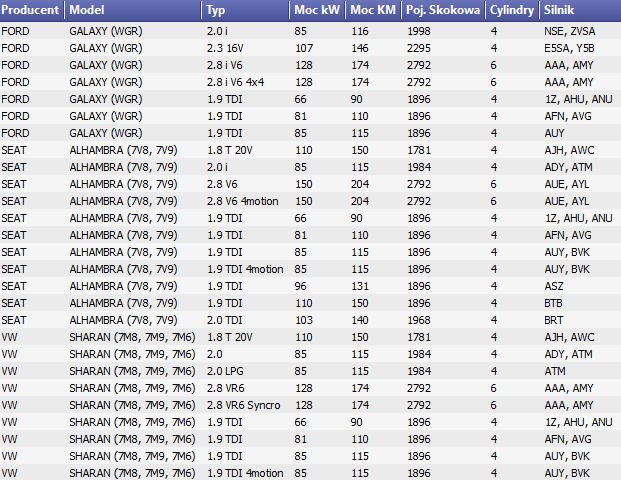
Task: Click '1.9 TDI 4motion' in the SEAT row
Action: tap(245, 269)
